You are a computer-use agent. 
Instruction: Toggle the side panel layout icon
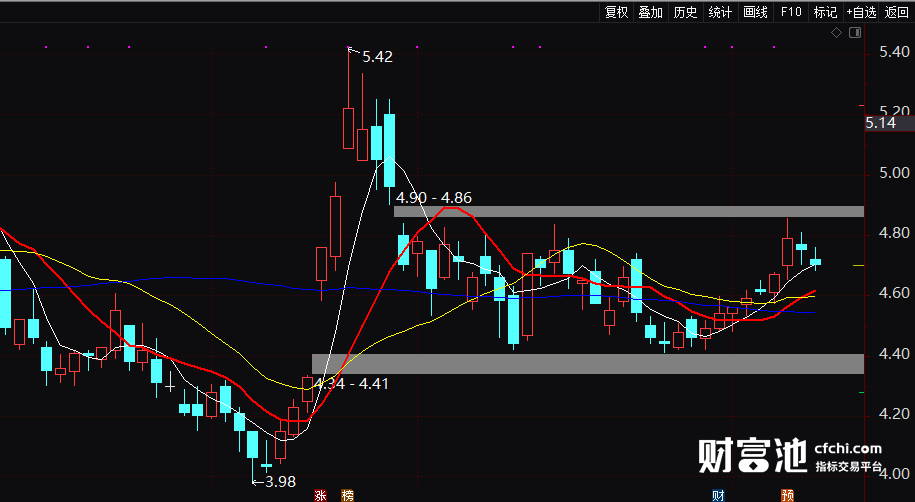click(855, 33)
